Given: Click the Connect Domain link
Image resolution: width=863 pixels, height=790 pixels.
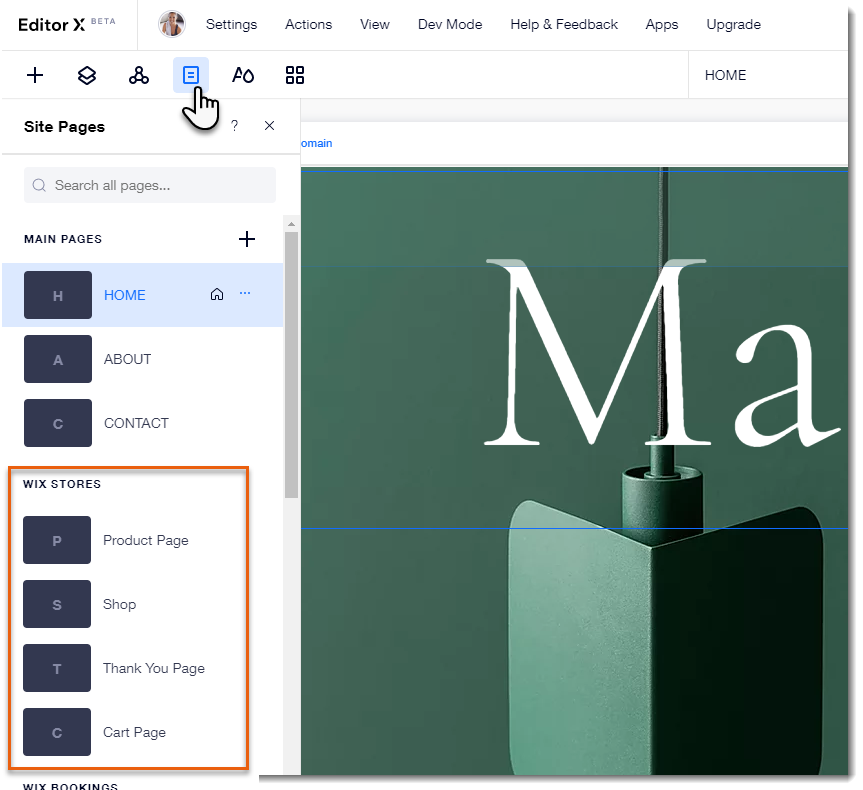Looking at the screenshot, I should [314, 143].
